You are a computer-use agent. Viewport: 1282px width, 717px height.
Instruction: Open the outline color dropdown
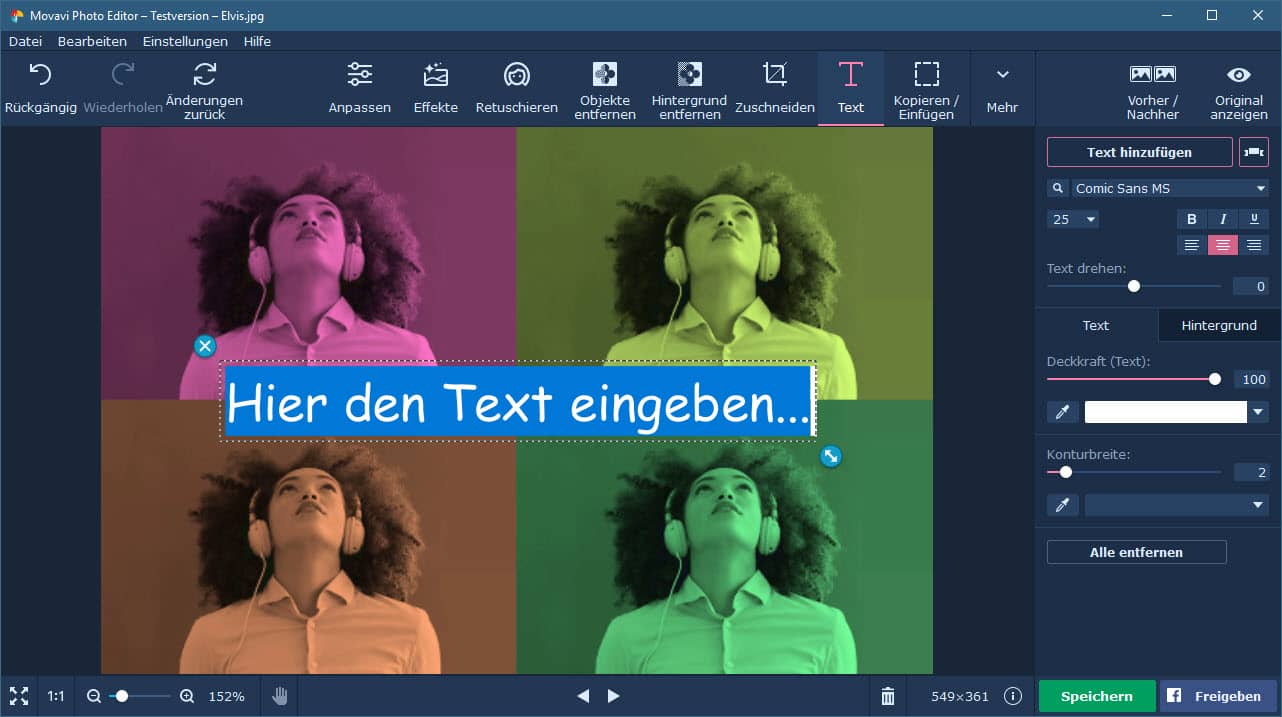(x=1177, y=505)
